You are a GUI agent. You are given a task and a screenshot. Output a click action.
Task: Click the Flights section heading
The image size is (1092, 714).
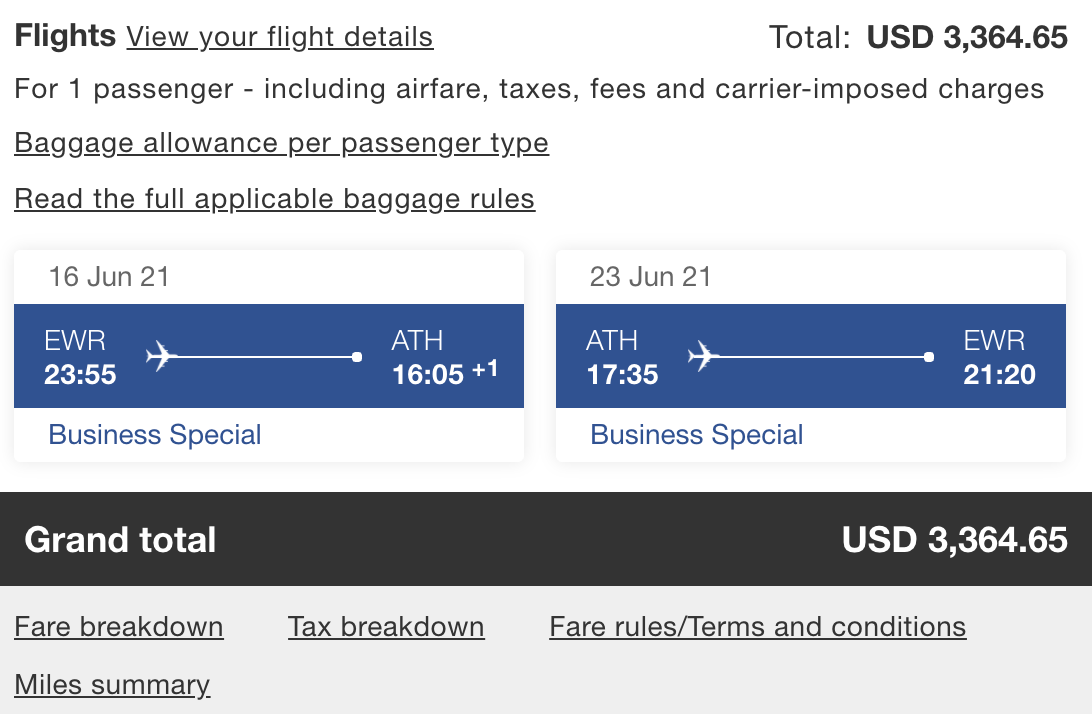(x=65, y=37)
